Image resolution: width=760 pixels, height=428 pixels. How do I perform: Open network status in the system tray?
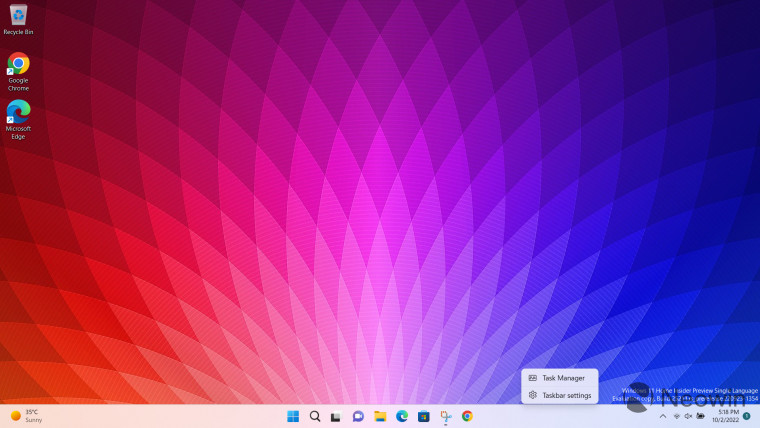(x=677, y=416)
